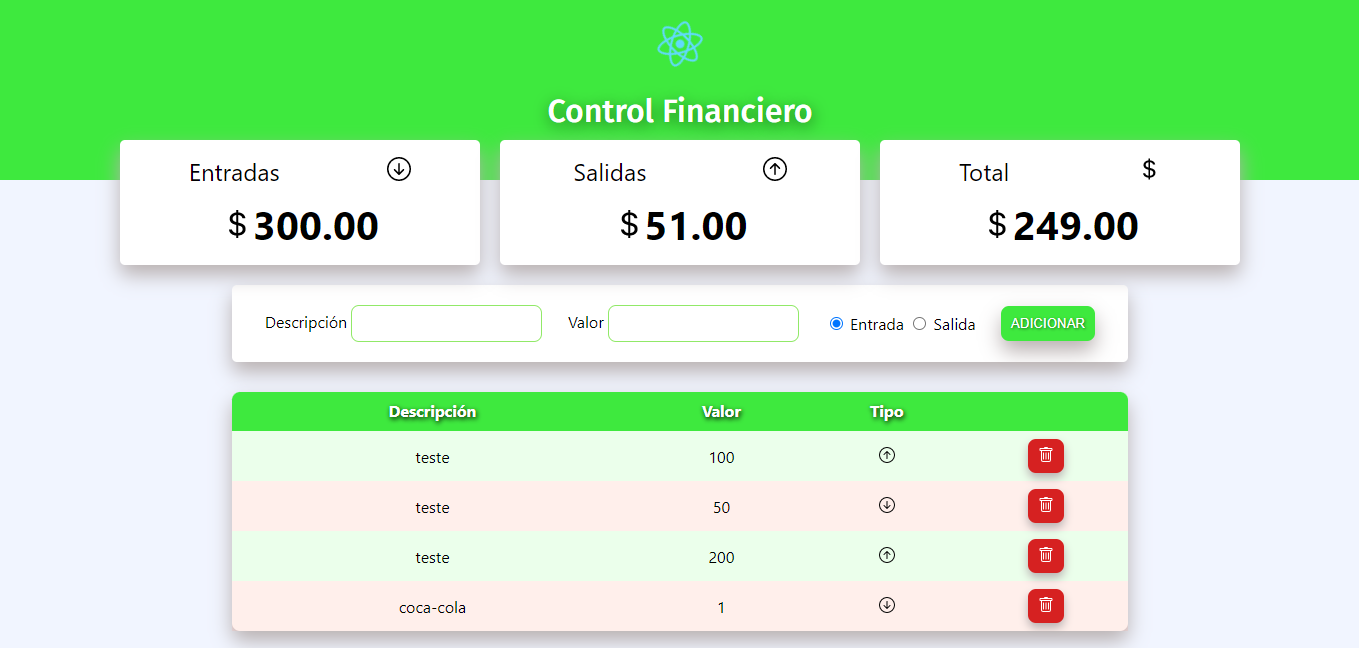Click the up-arrow type icon for first teste row

point(887,455)
